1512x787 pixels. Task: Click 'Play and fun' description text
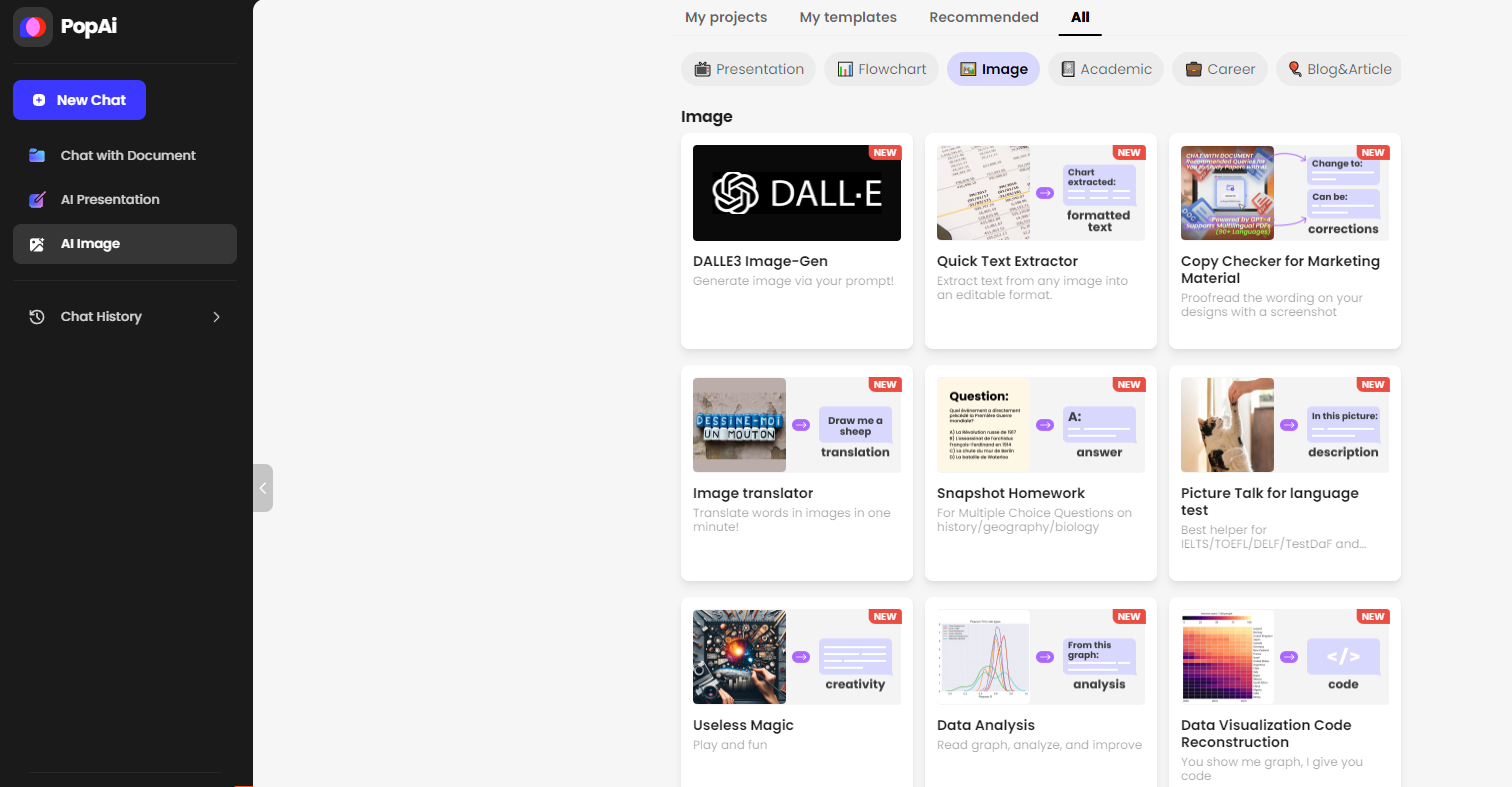pos(730,745)
